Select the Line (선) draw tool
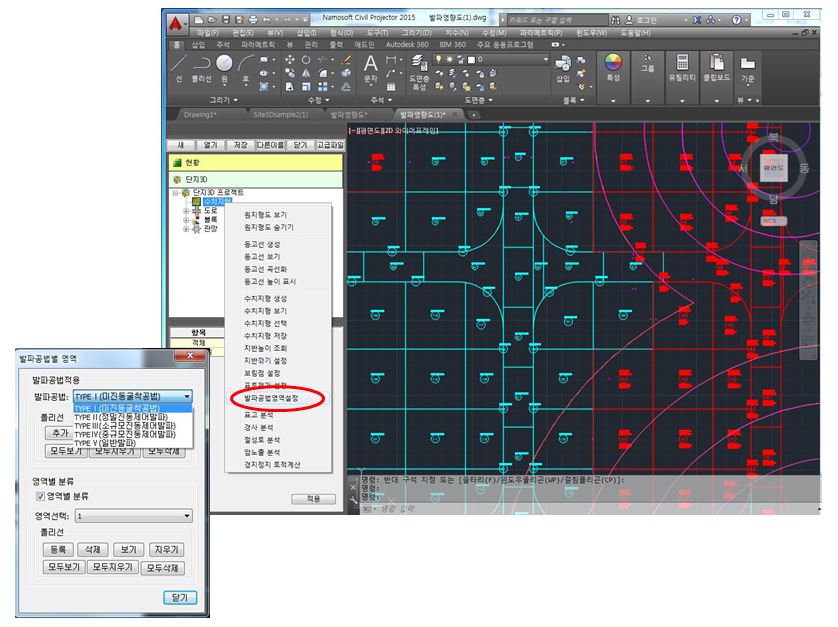Image resolution: width=838 pixels, height=627 pixels. pyautogui.click(x=179, y=69)
